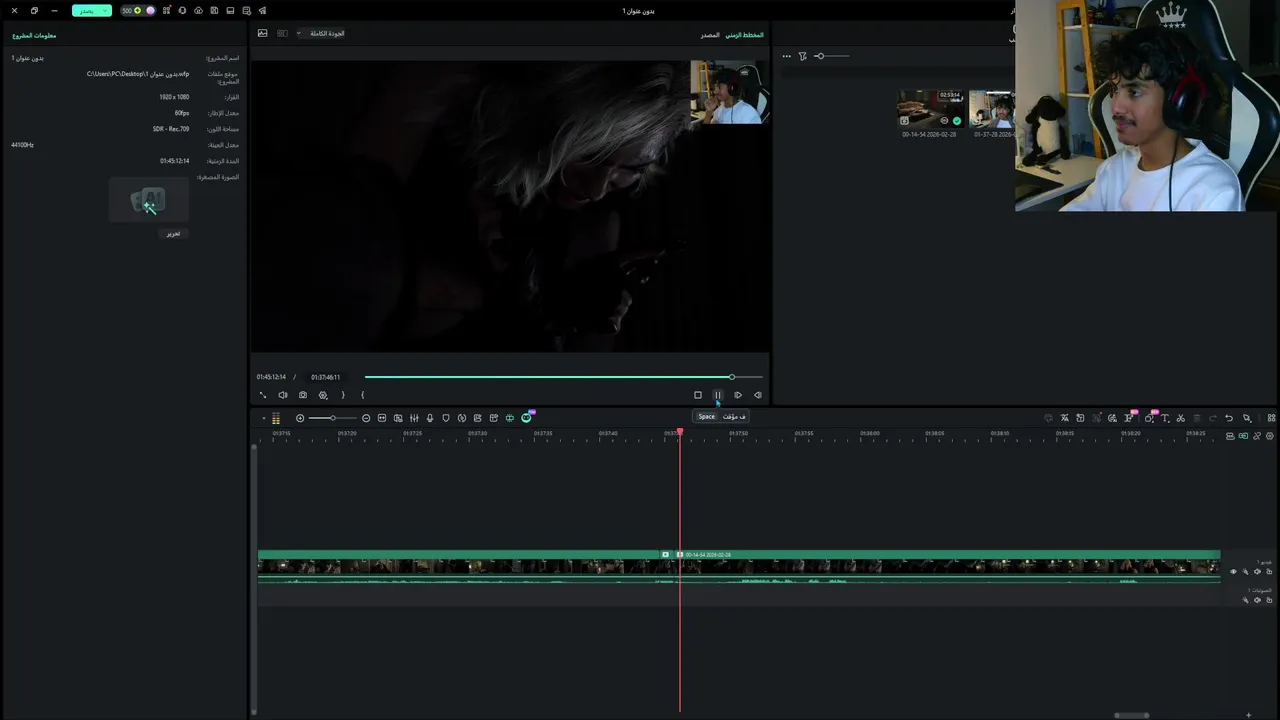Select media thumbnail starting 01-37-28

(x=992, y=108)
